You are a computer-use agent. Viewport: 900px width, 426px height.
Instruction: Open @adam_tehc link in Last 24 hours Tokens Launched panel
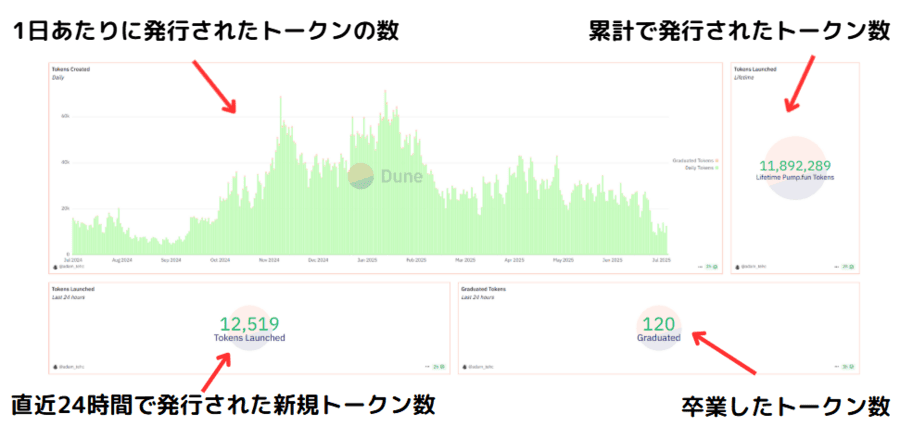pos(71,366)
